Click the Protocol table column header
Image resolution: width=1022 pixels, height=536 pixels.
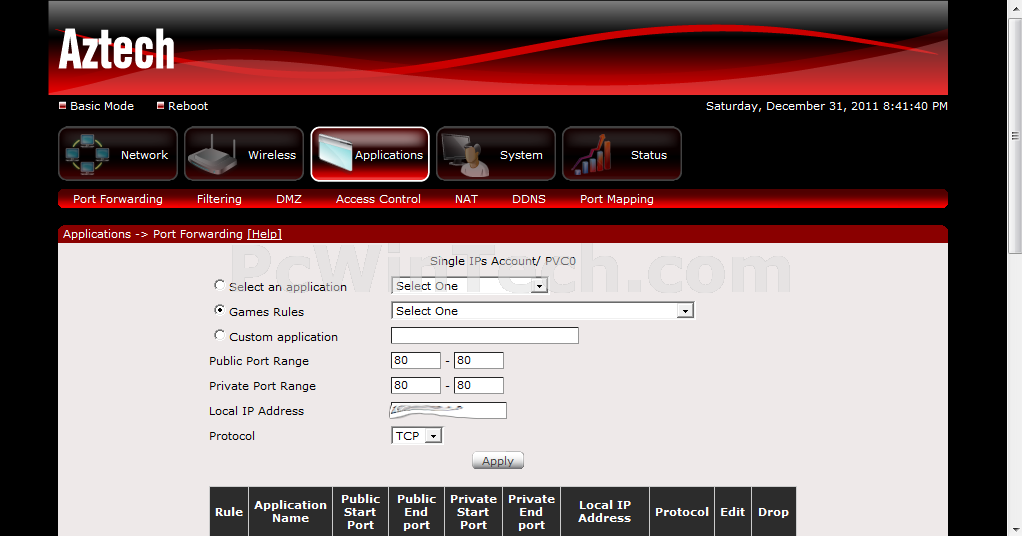click(682, 512)
